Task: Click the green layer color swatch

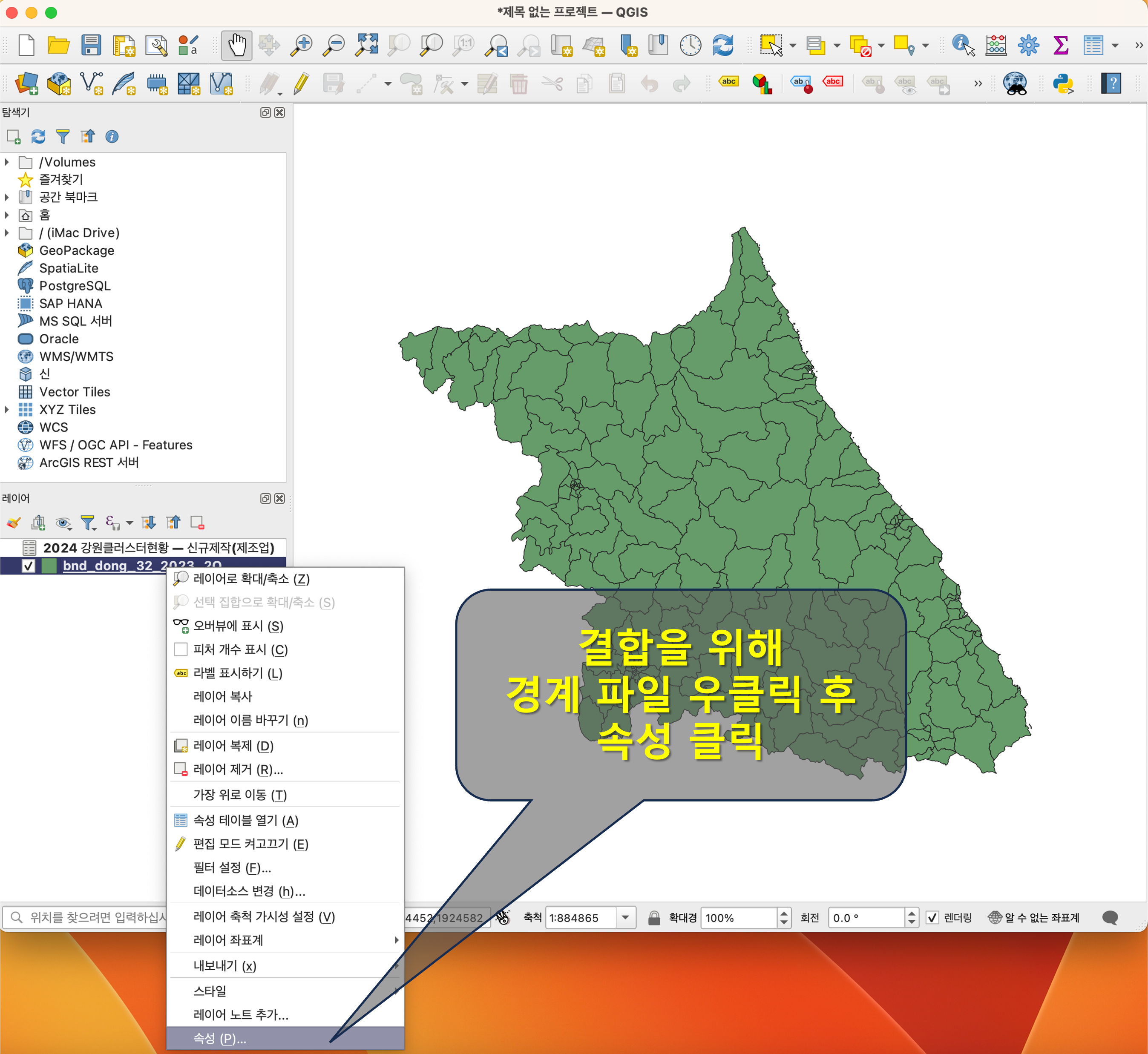Action: tap(50, 565)
